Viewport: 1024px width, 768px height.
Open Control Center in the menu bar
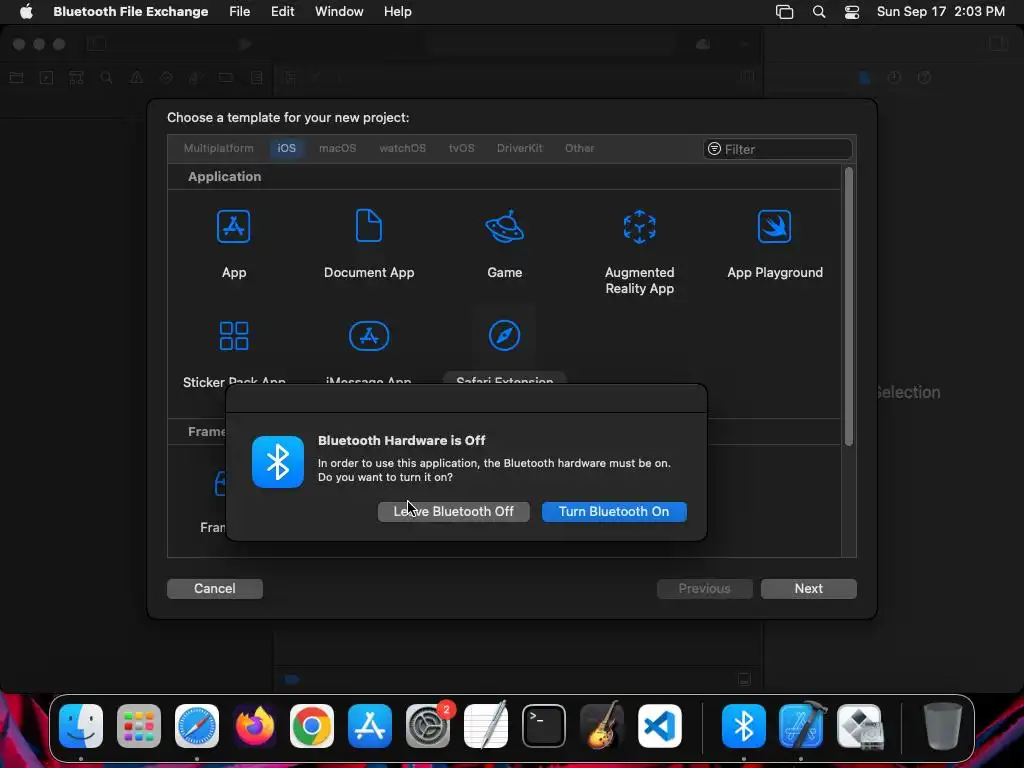[852, 12]
